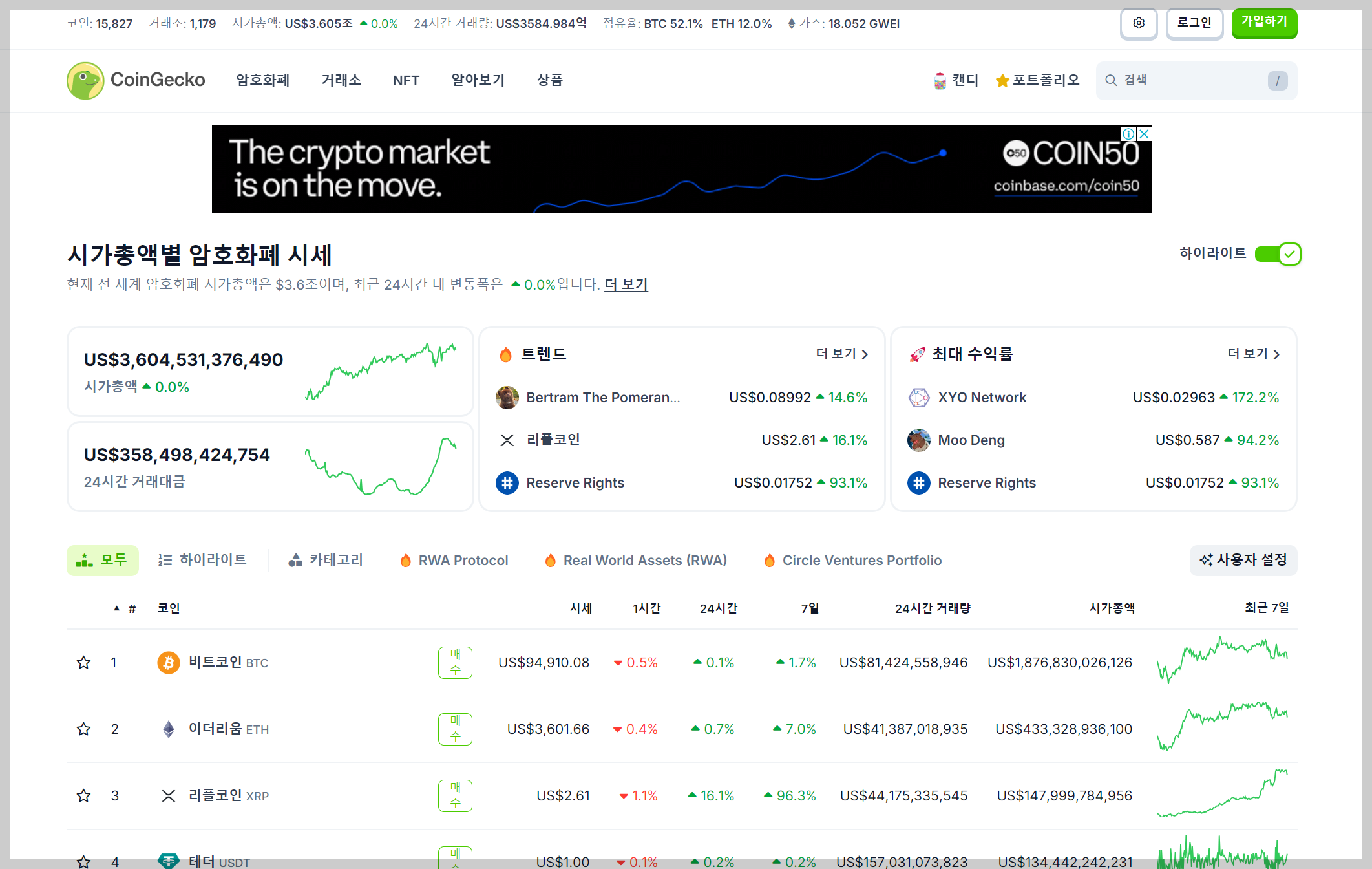Click the CoinGecko gecko logo

(85, 80)
